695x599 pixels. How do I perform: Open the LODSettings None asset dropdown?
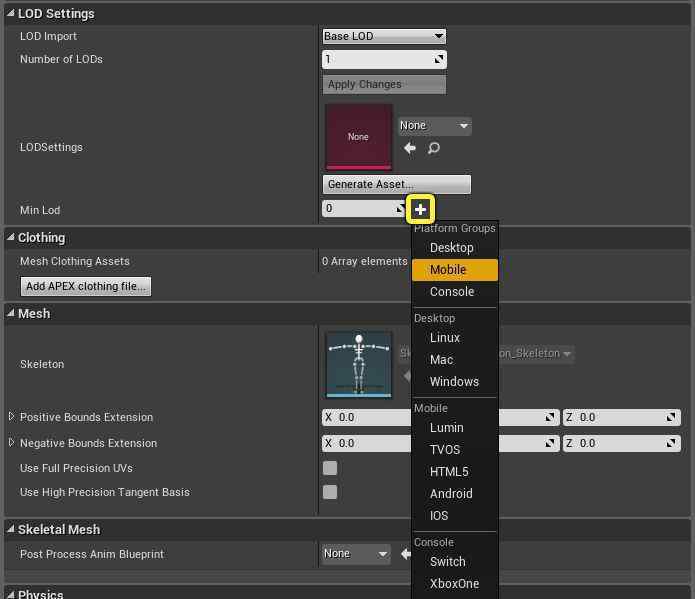(x=434, y=126)
